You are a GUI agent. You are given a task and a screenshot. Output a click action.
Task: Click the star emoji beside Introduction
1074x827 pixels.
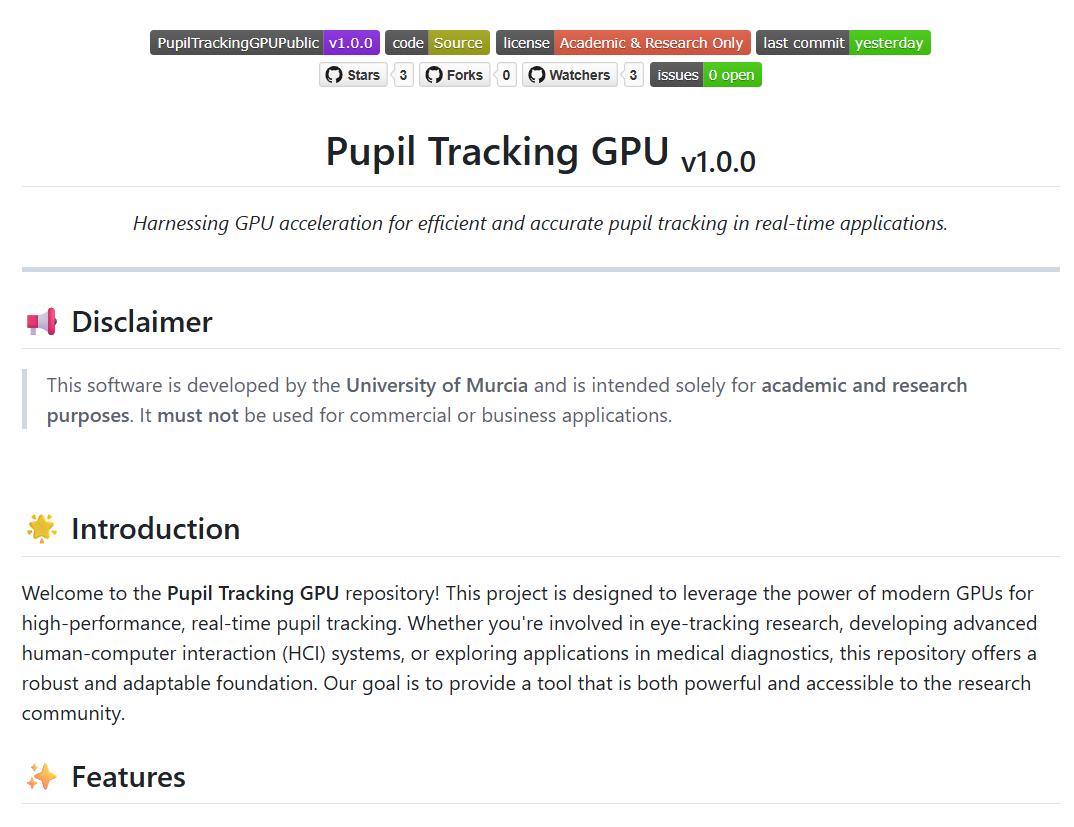coord(41,529)
